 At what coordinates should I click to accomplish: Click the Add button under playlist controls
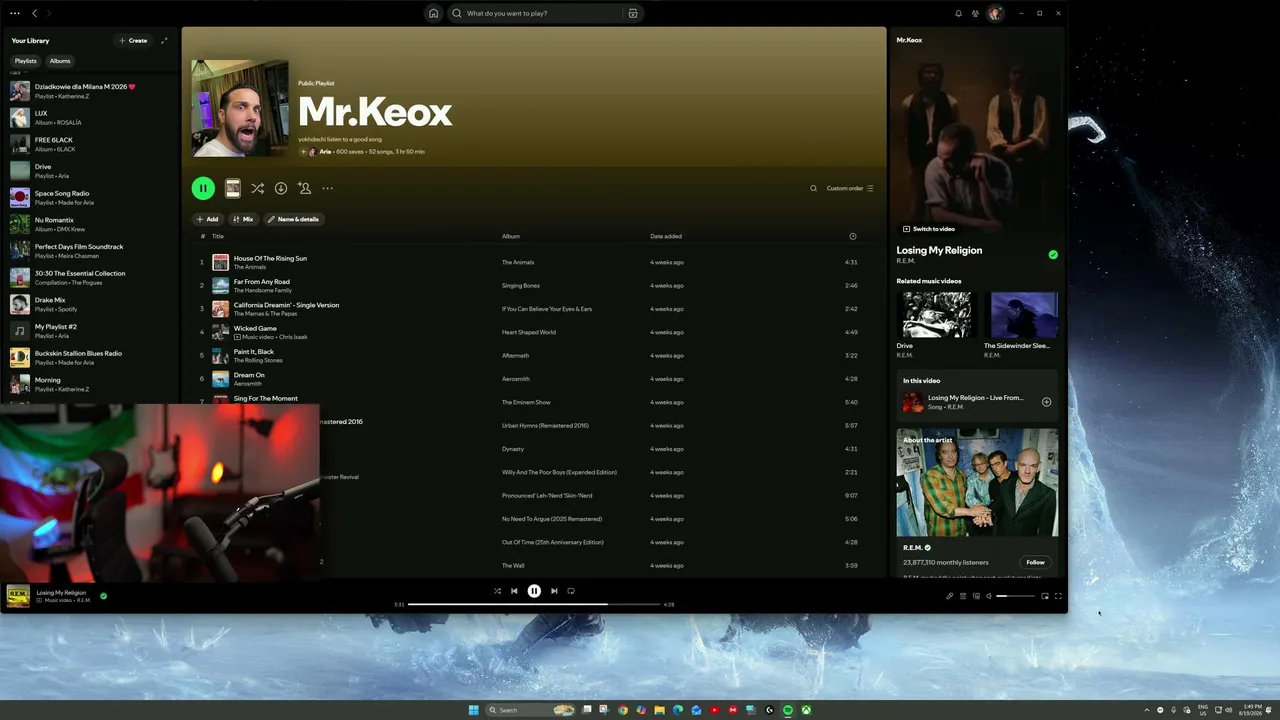point(207,219)
